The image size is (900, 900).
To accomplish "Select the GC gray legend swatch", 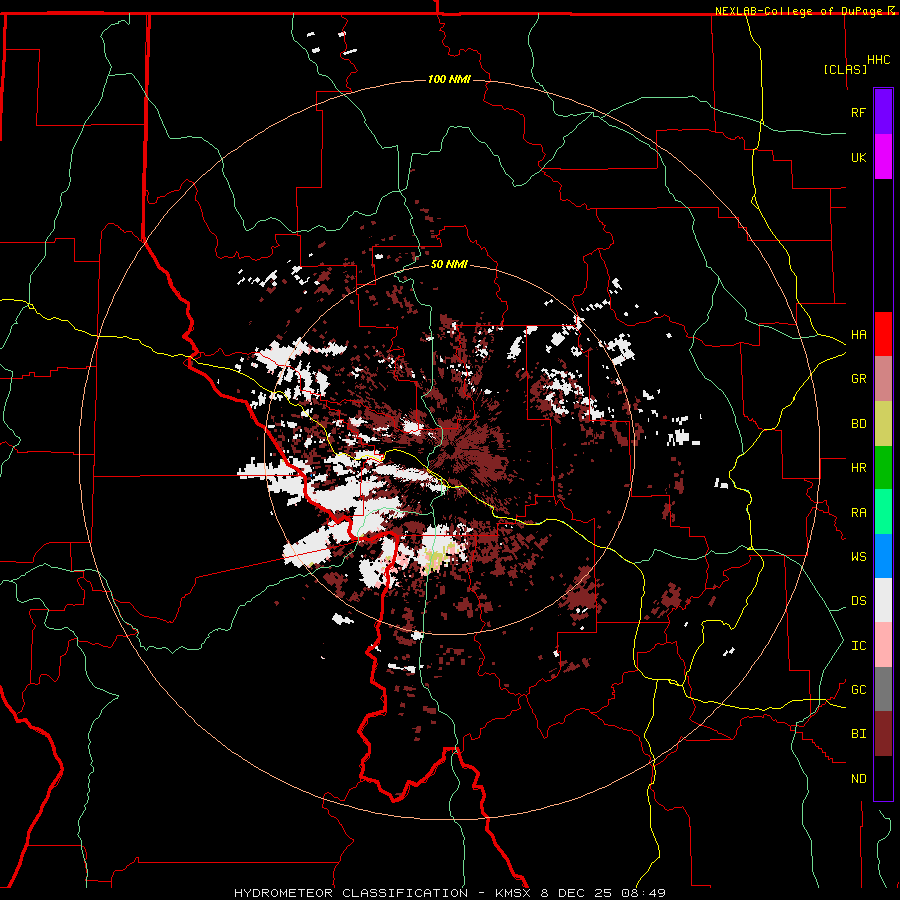I will tap(883, 689).
